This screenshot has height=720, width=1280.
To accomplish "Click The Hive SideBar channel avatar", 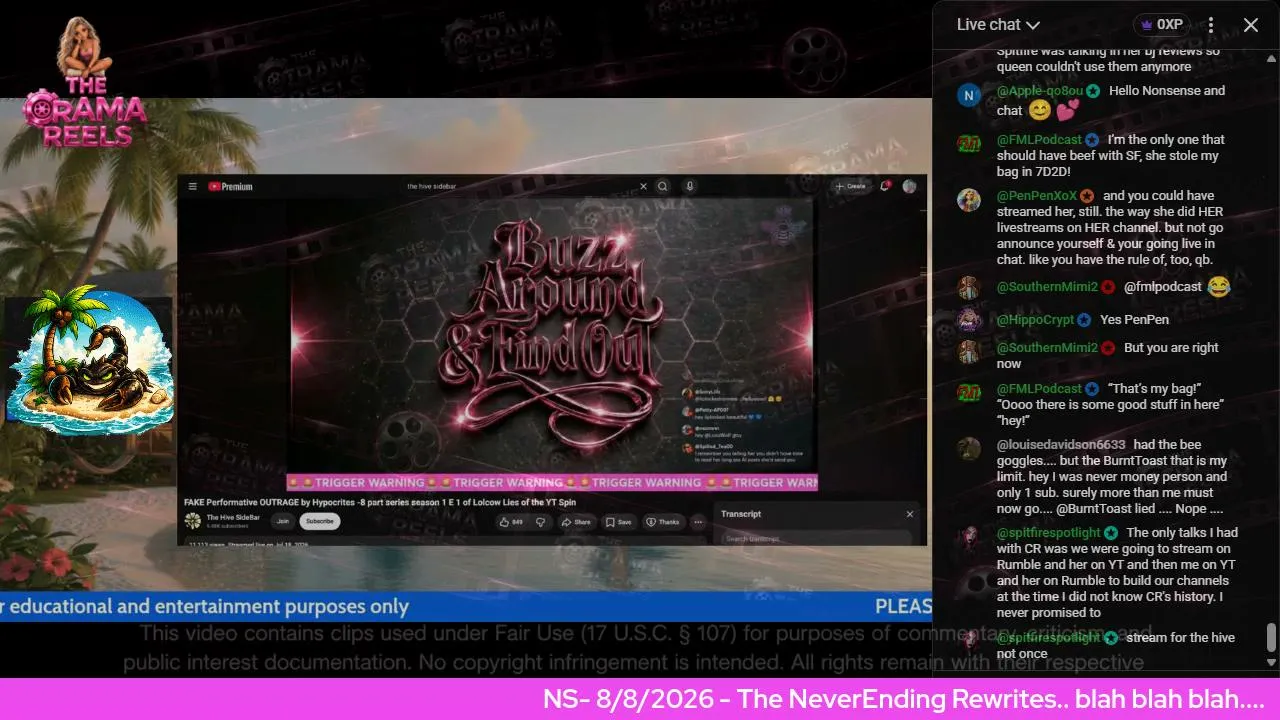I will [192, 521].
